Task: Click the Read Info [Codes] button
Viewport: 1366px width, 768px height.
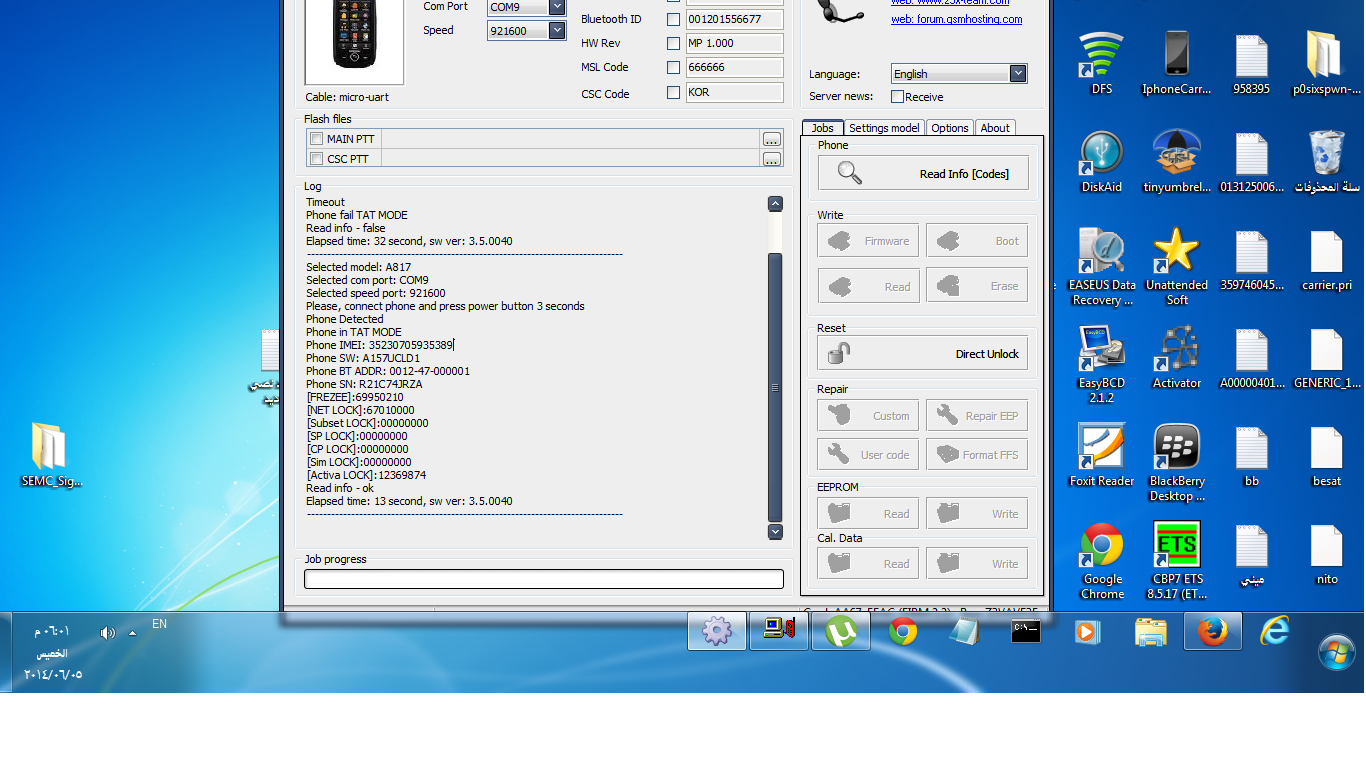Action: click(923, 173)
